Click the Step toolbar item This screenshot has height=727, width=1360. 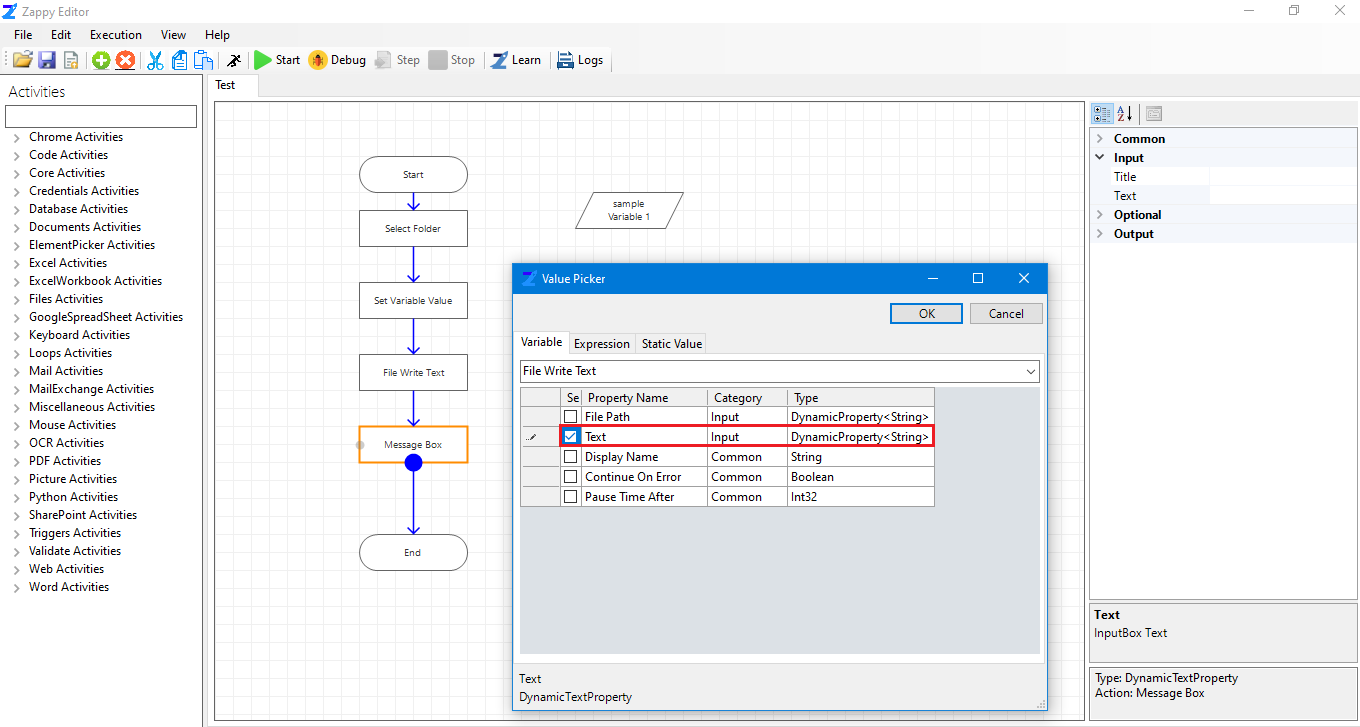click(397, 60)
